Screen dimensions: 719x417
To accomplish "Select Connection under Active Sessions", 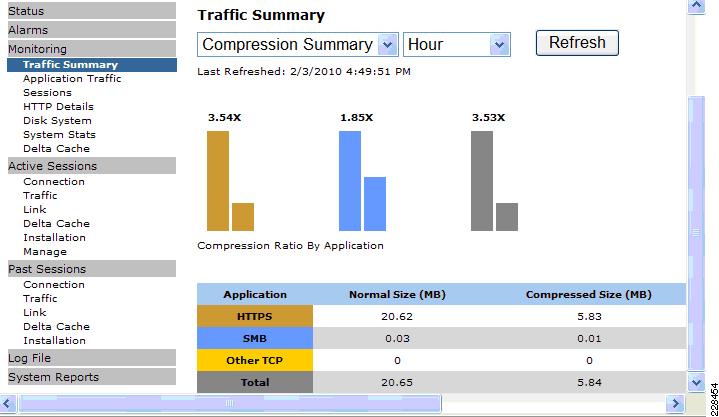I will click(x=54, y=182).
